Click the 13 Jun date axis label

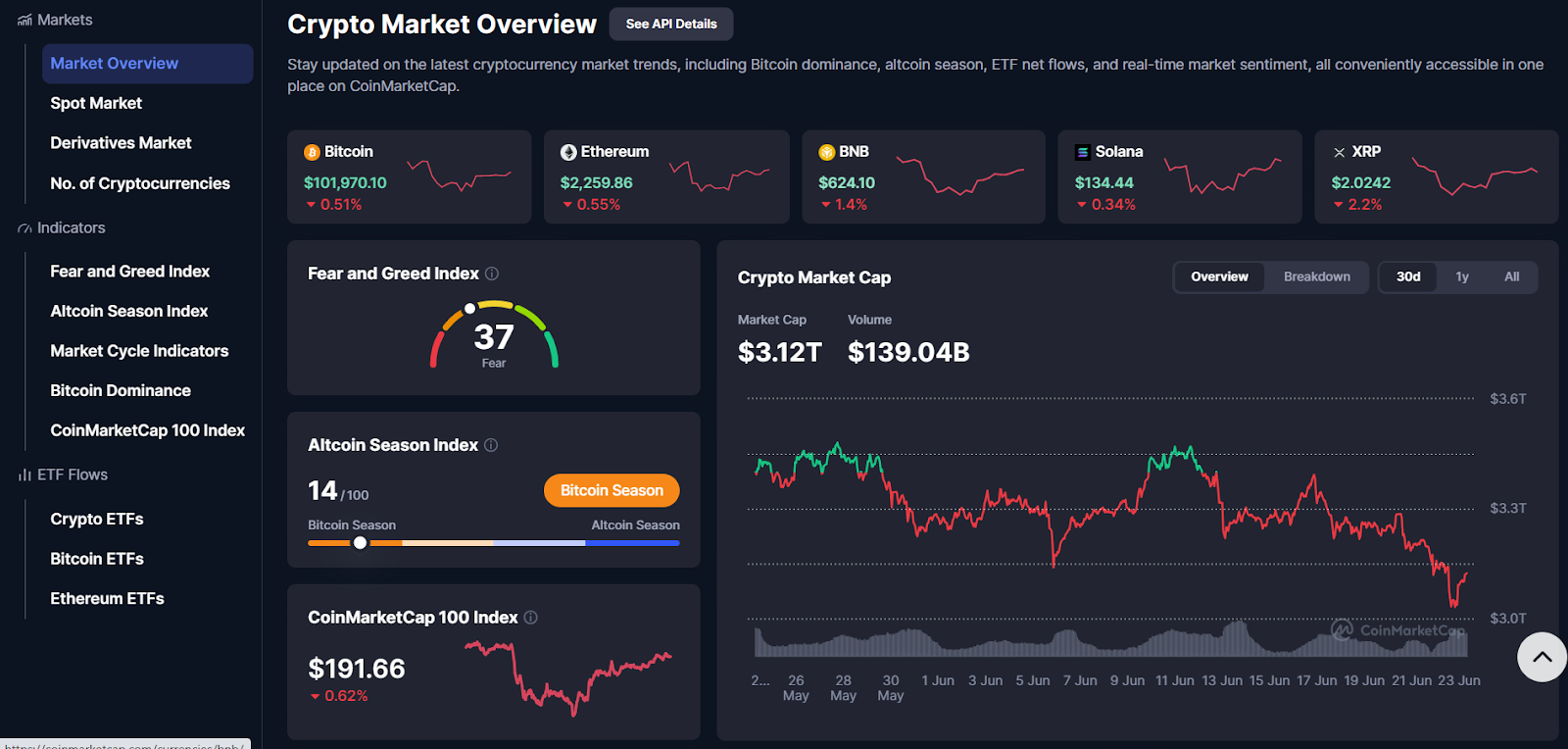(1222, 680)
